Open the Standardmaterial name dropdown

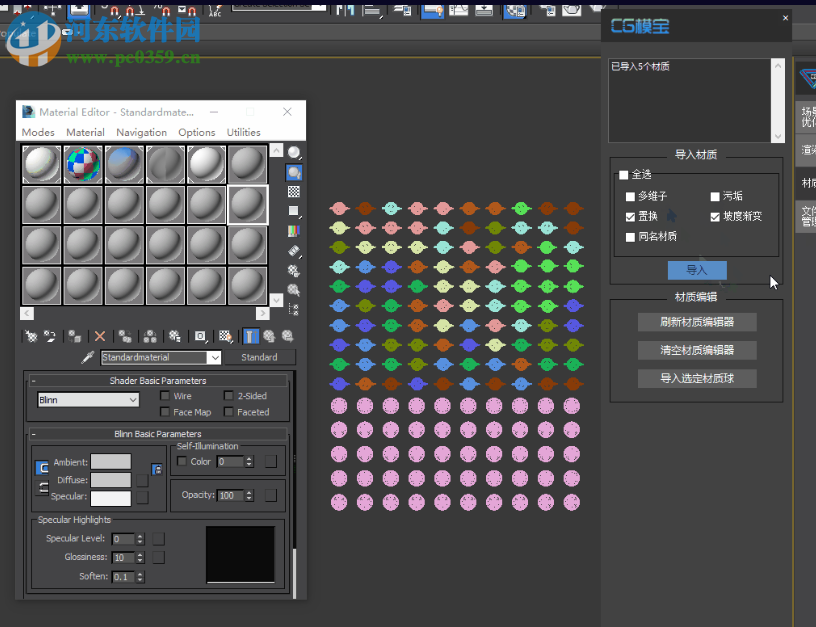point(214,357)
